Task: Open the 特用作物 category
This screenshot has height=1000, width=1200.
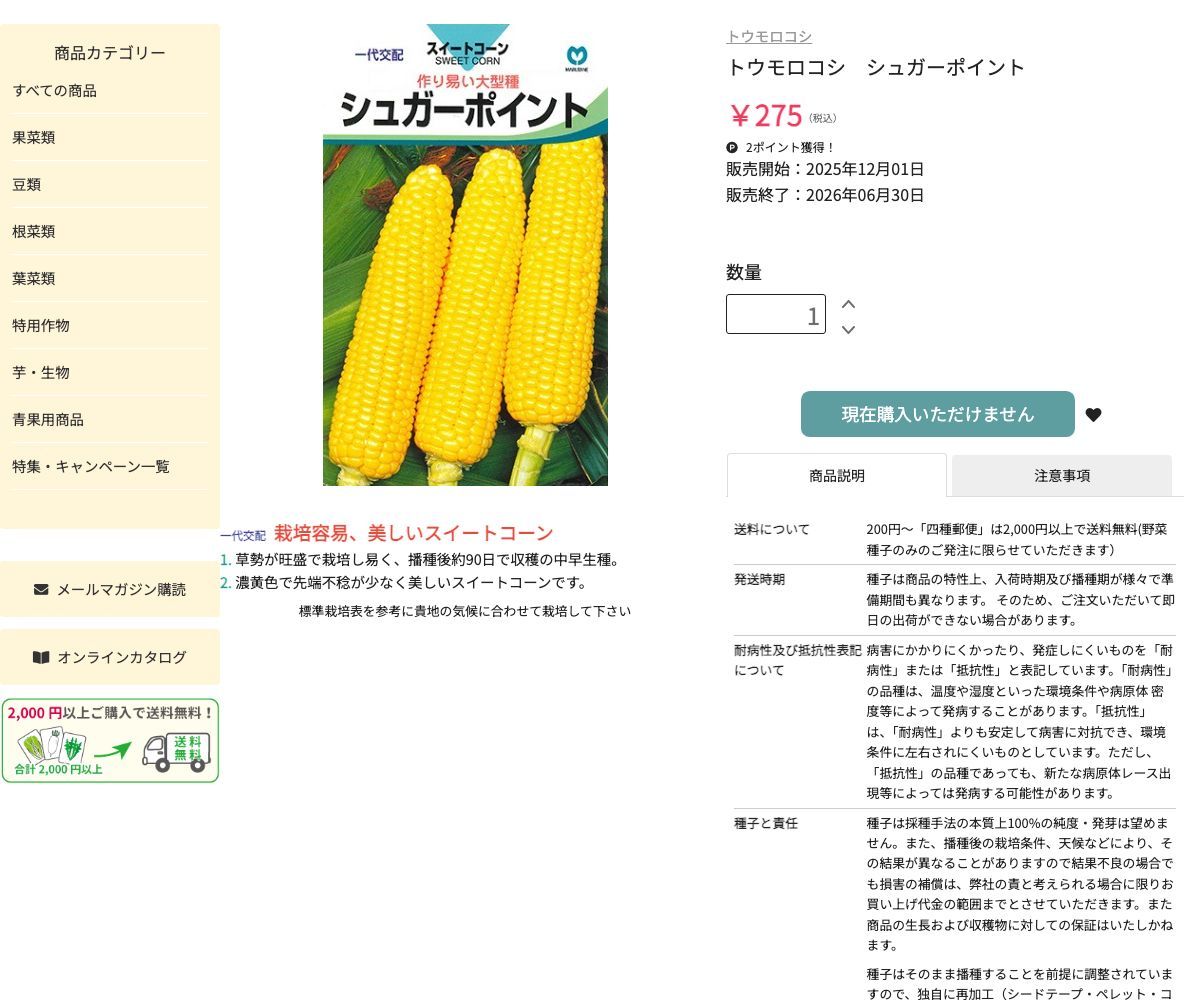Action: point(41,326)
